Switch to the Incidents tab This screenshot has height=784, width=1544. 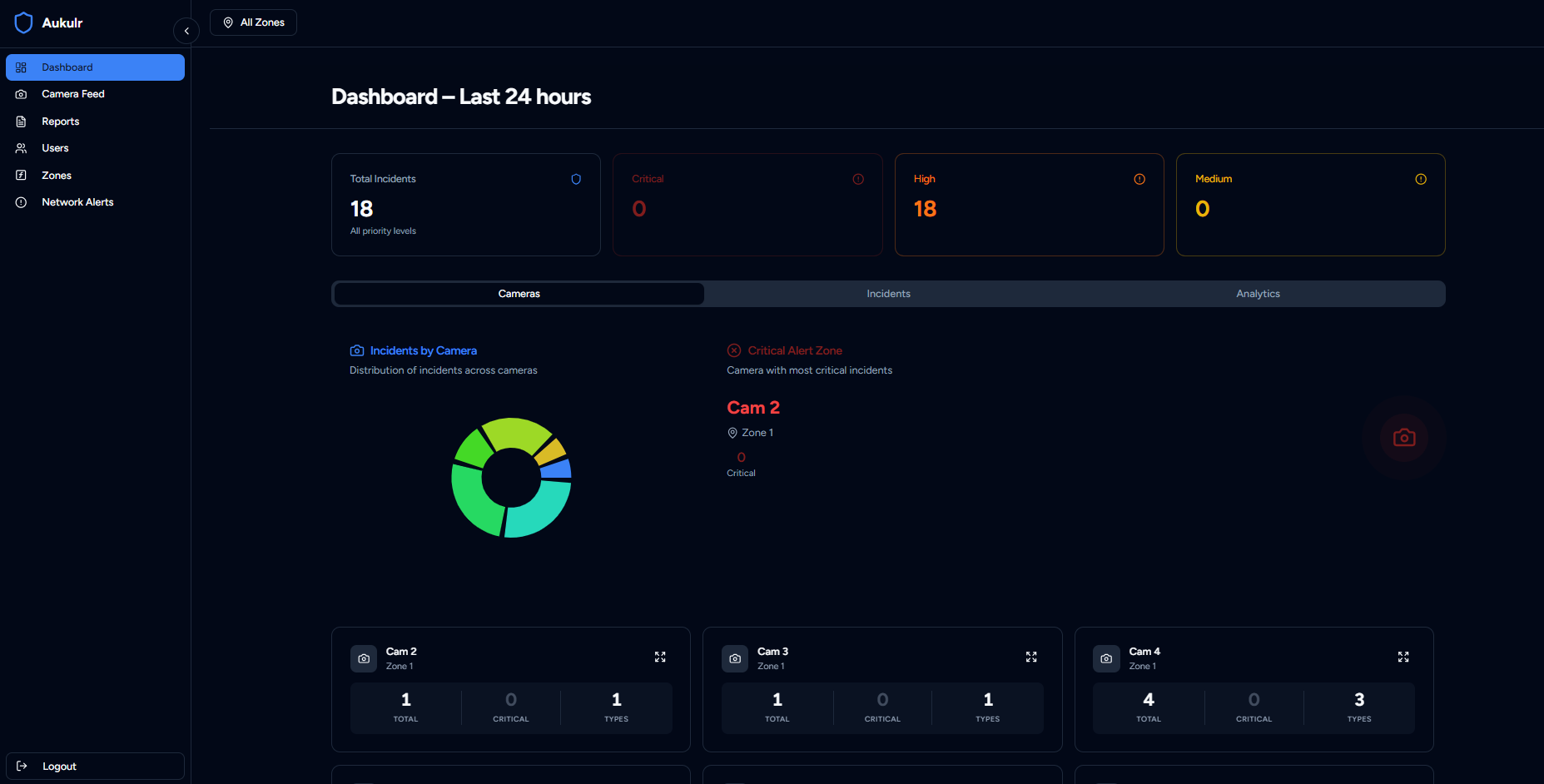pos(888,294)
